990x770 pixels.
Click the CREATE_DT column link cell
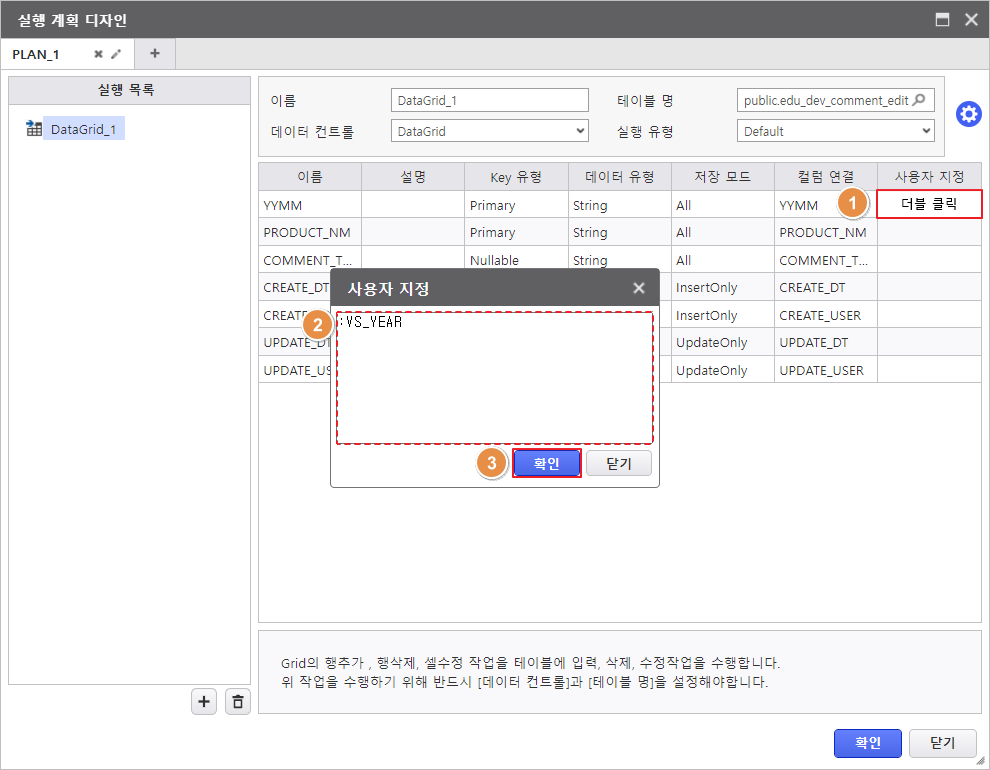[826, 287]
